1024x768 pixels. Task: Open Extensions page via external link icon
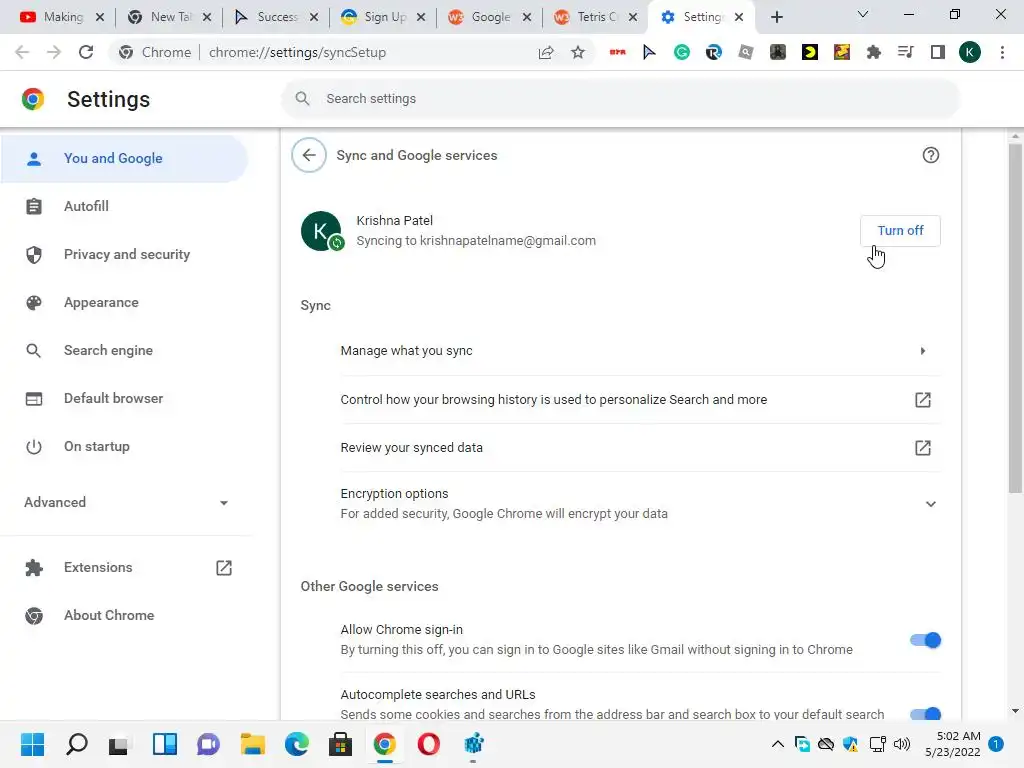pyautogui.click(x=224, y=568)
